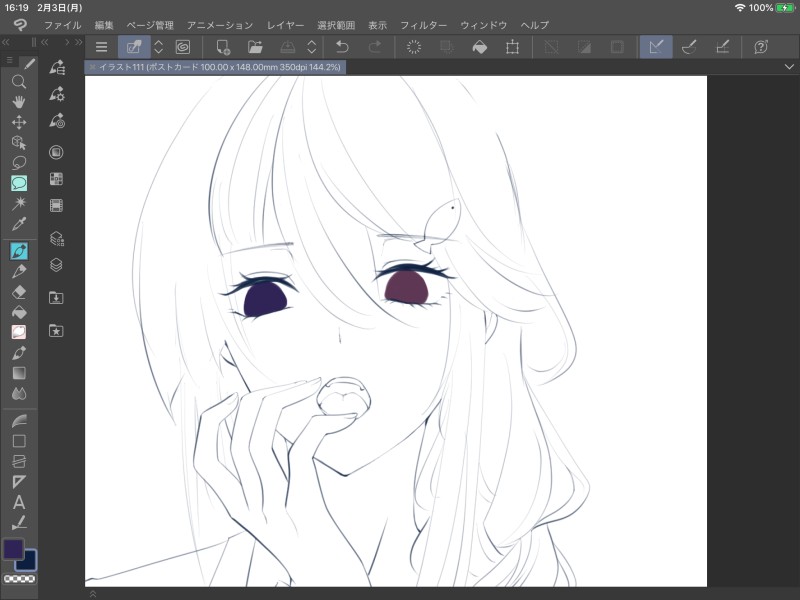The image size is (800, 600).
Task: Open the Sub Tool palette icon
Action: [57, 67]
